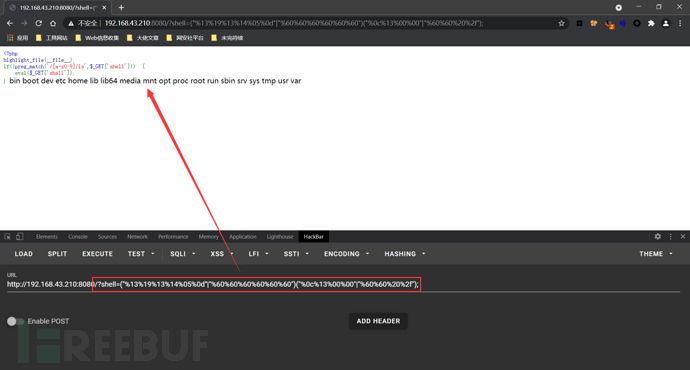Bookmark this page with the star icon
The image size is (690, 370).
561,23
